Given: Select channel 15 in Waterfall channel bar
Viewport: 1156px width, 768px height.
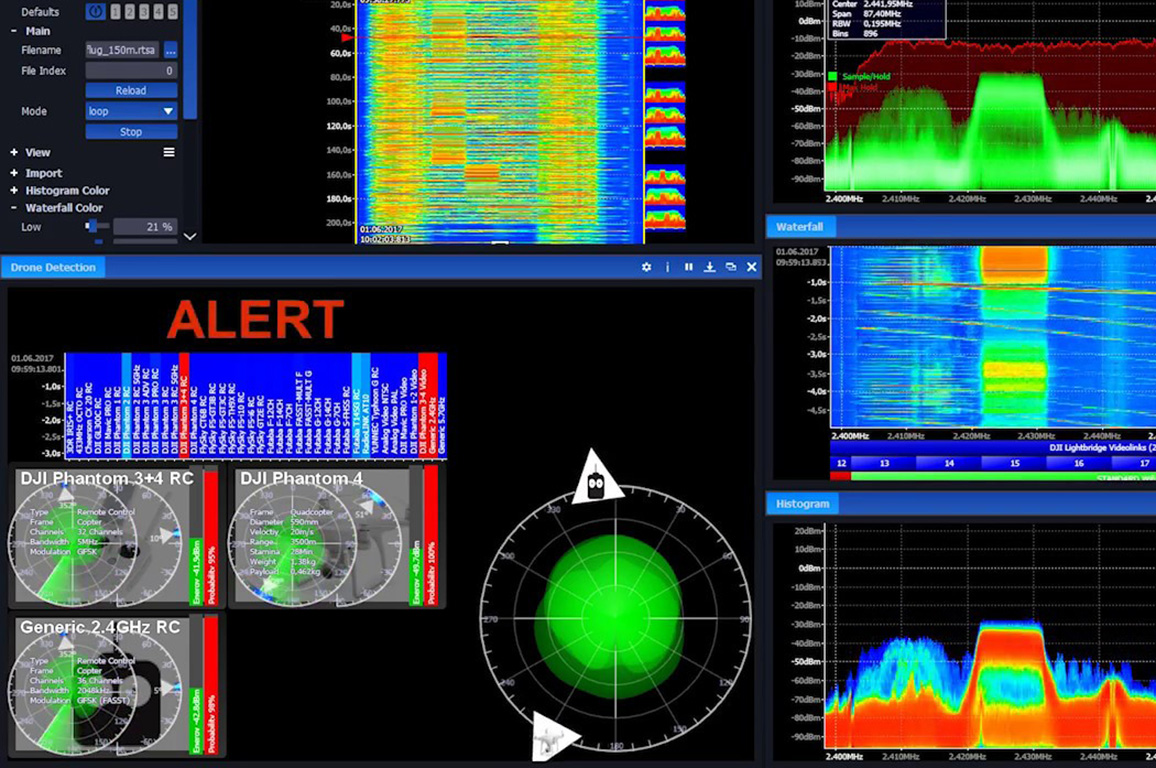Looking at the screenshot, I should 1014,463.
